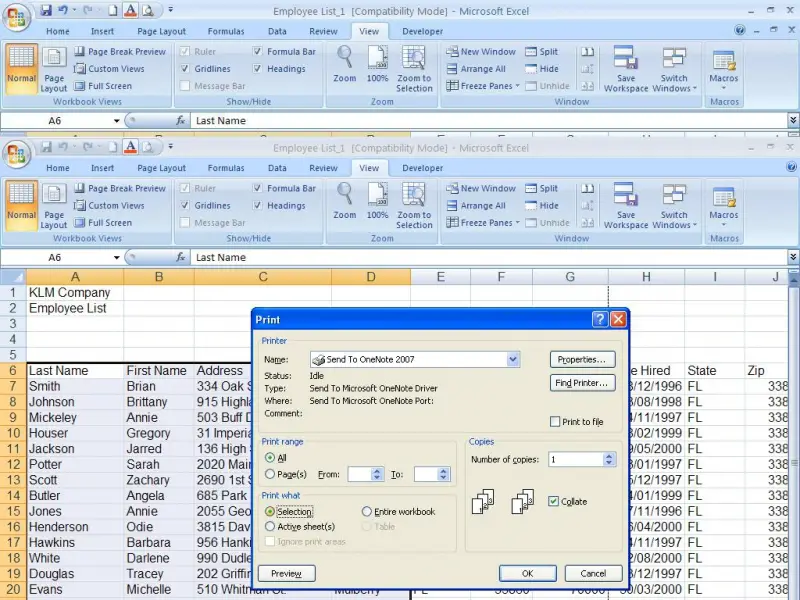
Task: Open the Office button menu in upper Excel window
Action: [x=16, y=16]
